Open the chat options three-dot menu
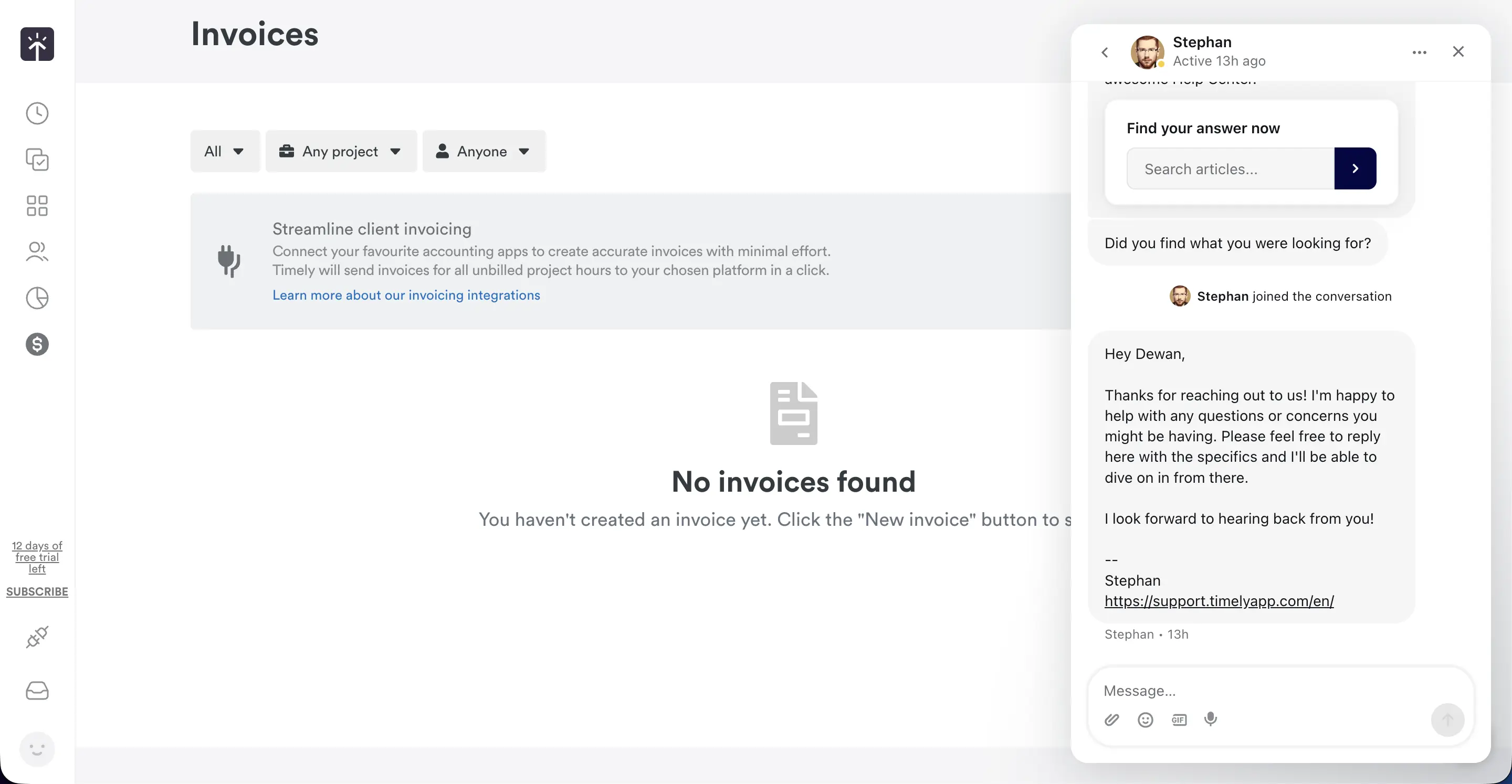 point(1420,51)
